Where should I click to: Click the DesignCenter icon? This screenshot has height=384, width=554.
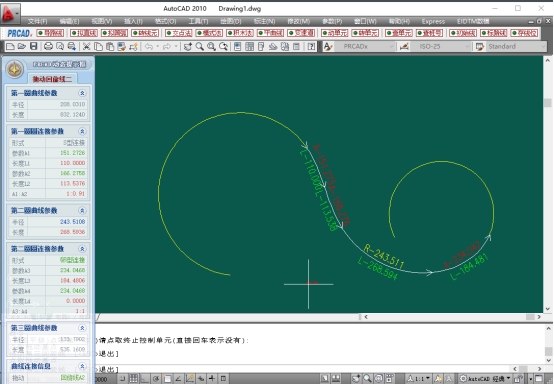click(x=249, y=46)
